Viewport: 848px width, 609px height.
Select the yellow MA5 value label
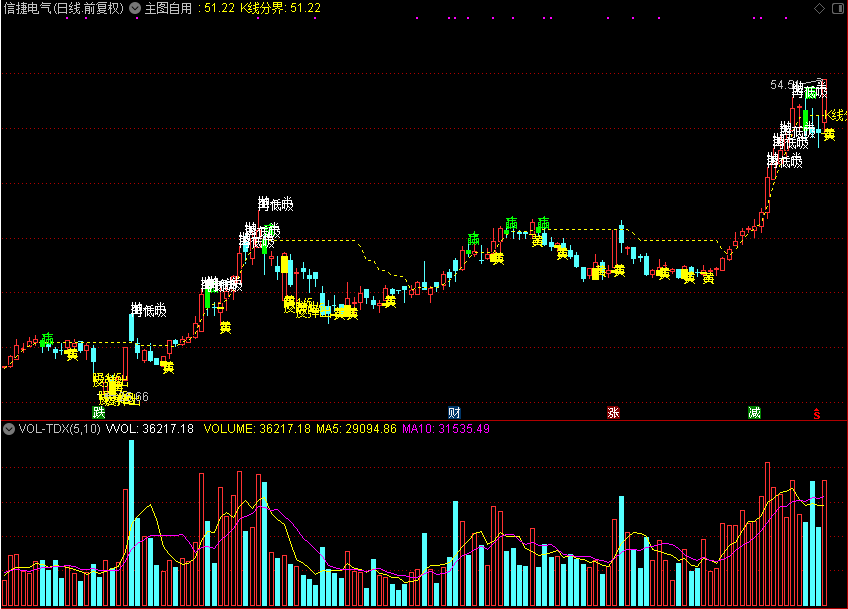[356, 429]
